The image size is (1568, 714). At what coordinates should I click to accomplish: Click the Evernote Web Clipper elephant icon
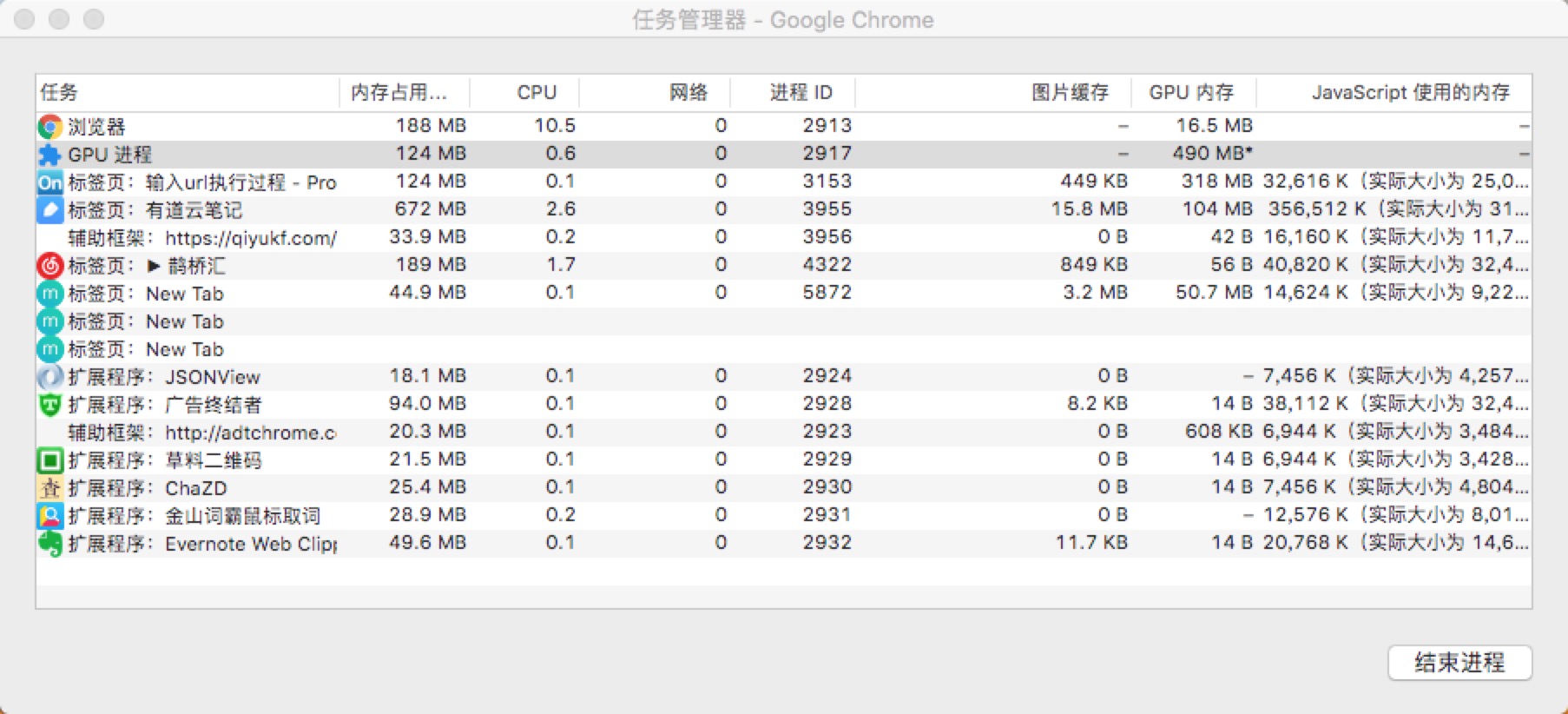pos(49,544)
